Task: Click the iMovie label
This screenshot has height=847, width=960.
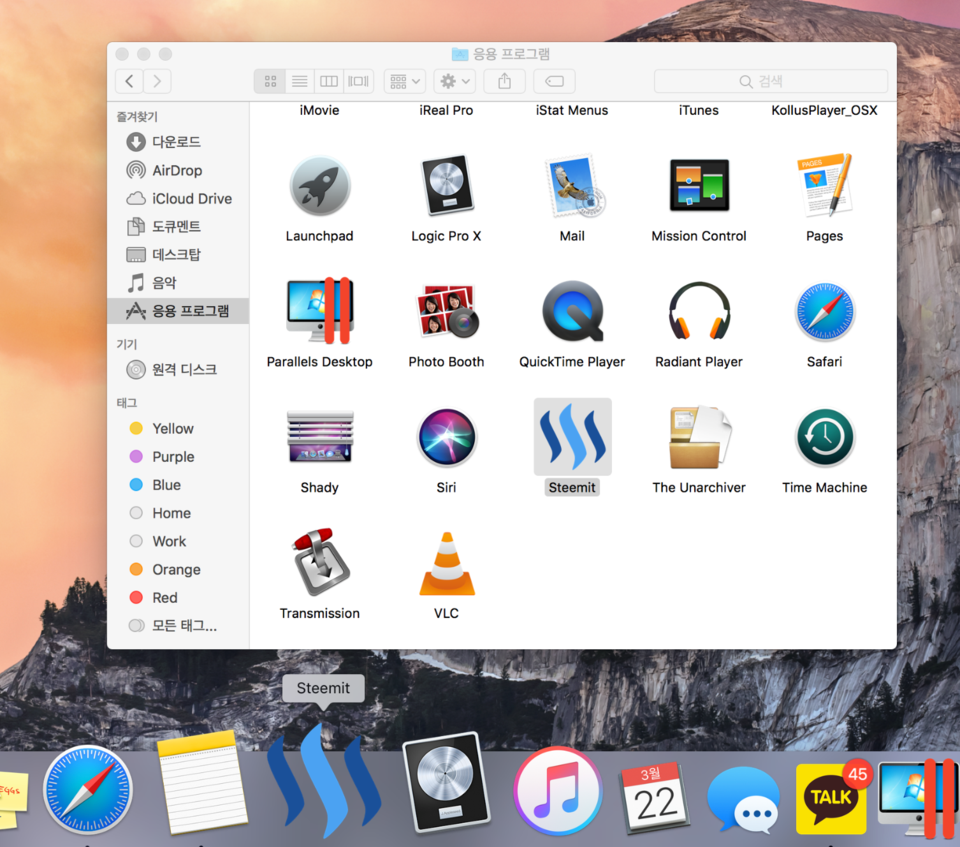Action: [x=320, y=110]
